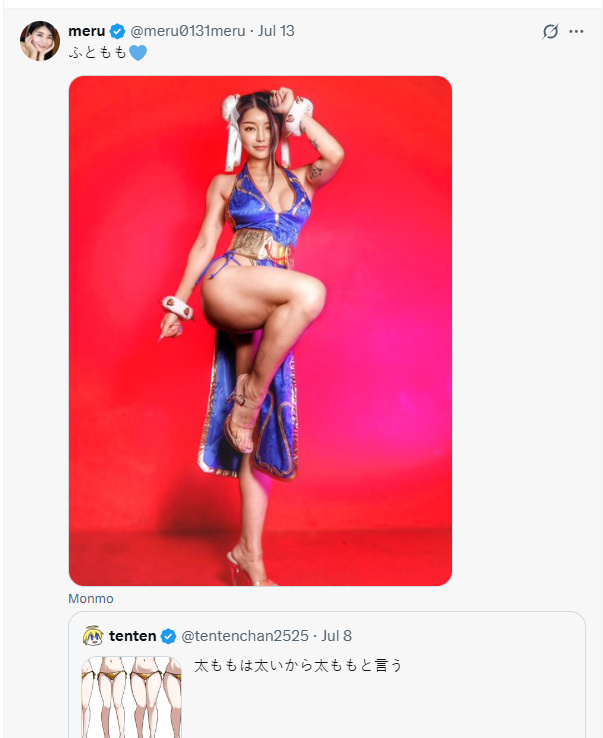Open the tenten display name
603x738 pixels.
[133, 636]
